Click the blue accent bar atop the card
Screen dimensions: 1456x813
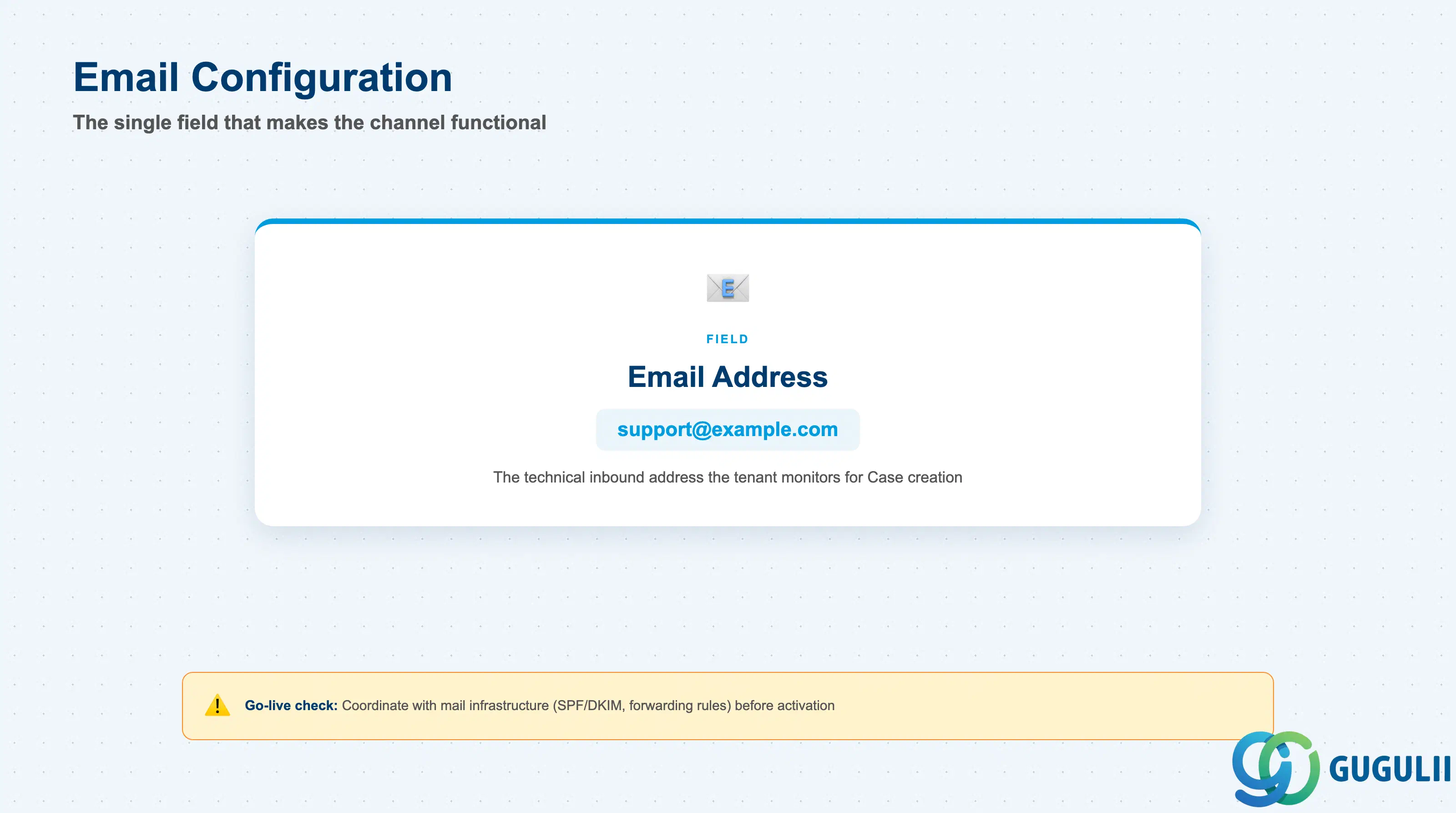(728, 221)
